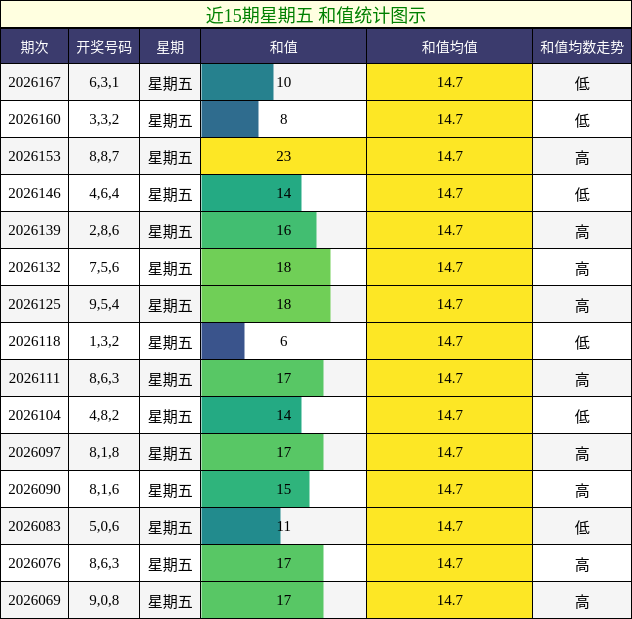Click trend 高 in row 2026069
This screenshot has width=632, height=619.
pyautogui.click(x=582, y=601)
